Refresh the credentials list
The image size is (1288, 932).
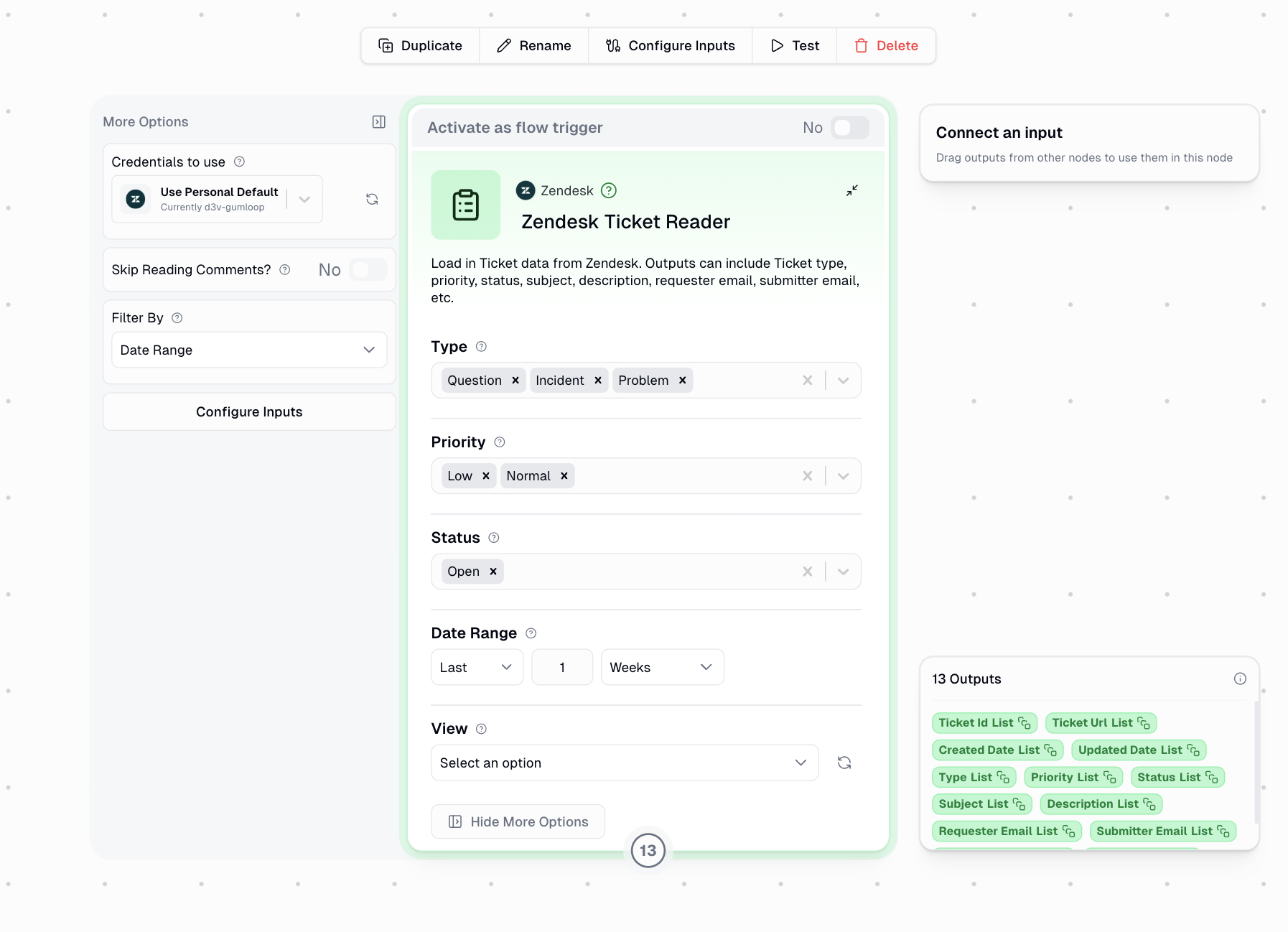(372, 199)
